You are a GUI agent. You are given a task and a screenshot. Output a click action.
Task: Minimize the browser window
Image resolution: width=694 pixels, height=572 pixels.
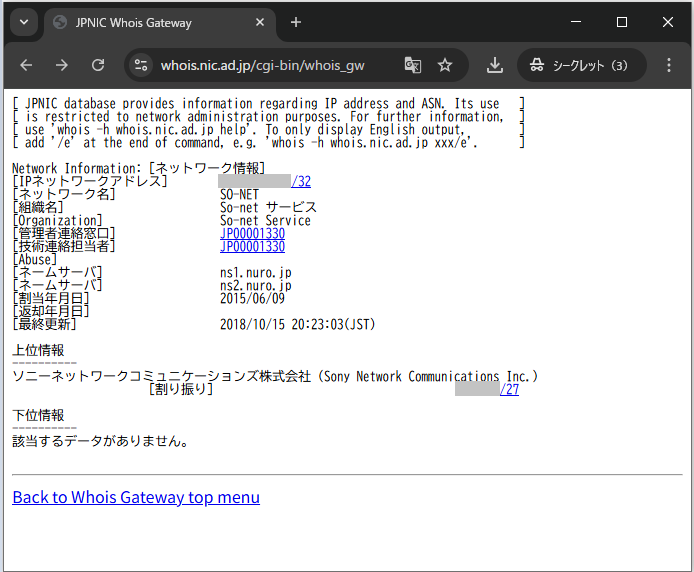(576, 22)
